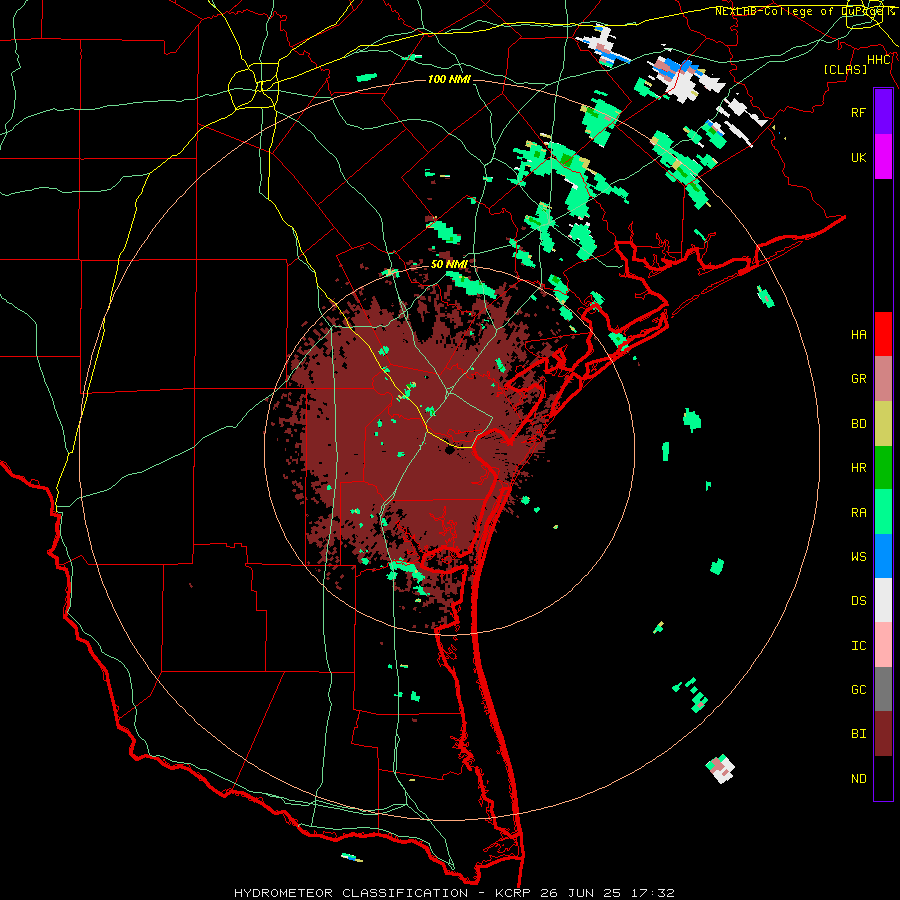This screenshot has width=900, height=900.
Task: Click the UK legend label
Action: coord(859,157)
